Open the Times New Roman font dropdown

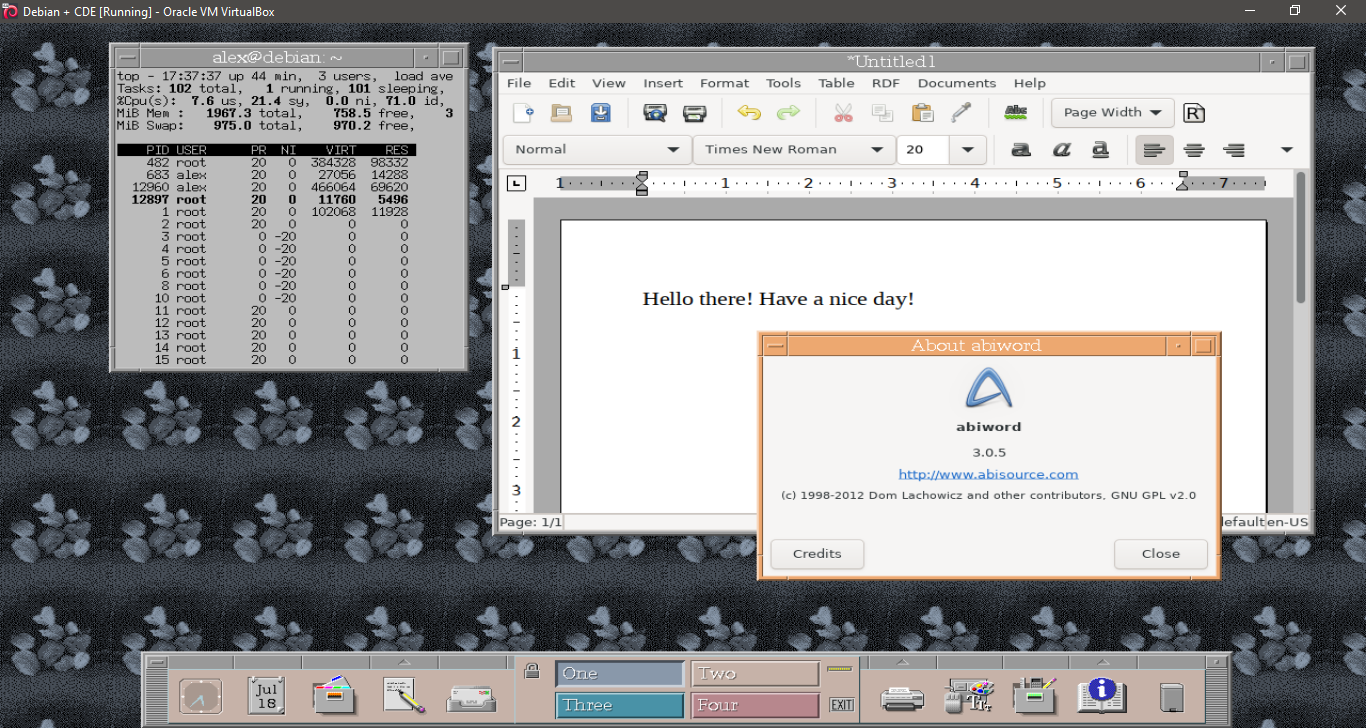click(877, 150)
